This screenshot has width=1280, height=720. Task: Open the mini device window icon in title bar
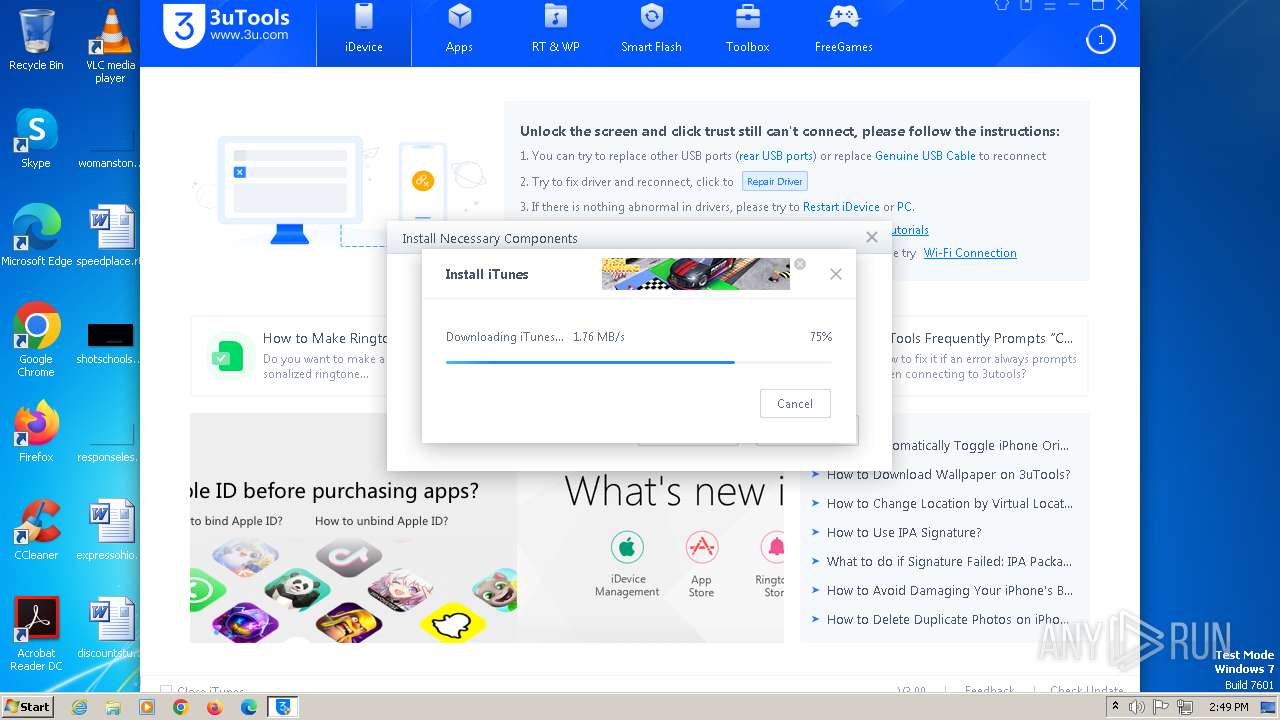point(1026,5)
